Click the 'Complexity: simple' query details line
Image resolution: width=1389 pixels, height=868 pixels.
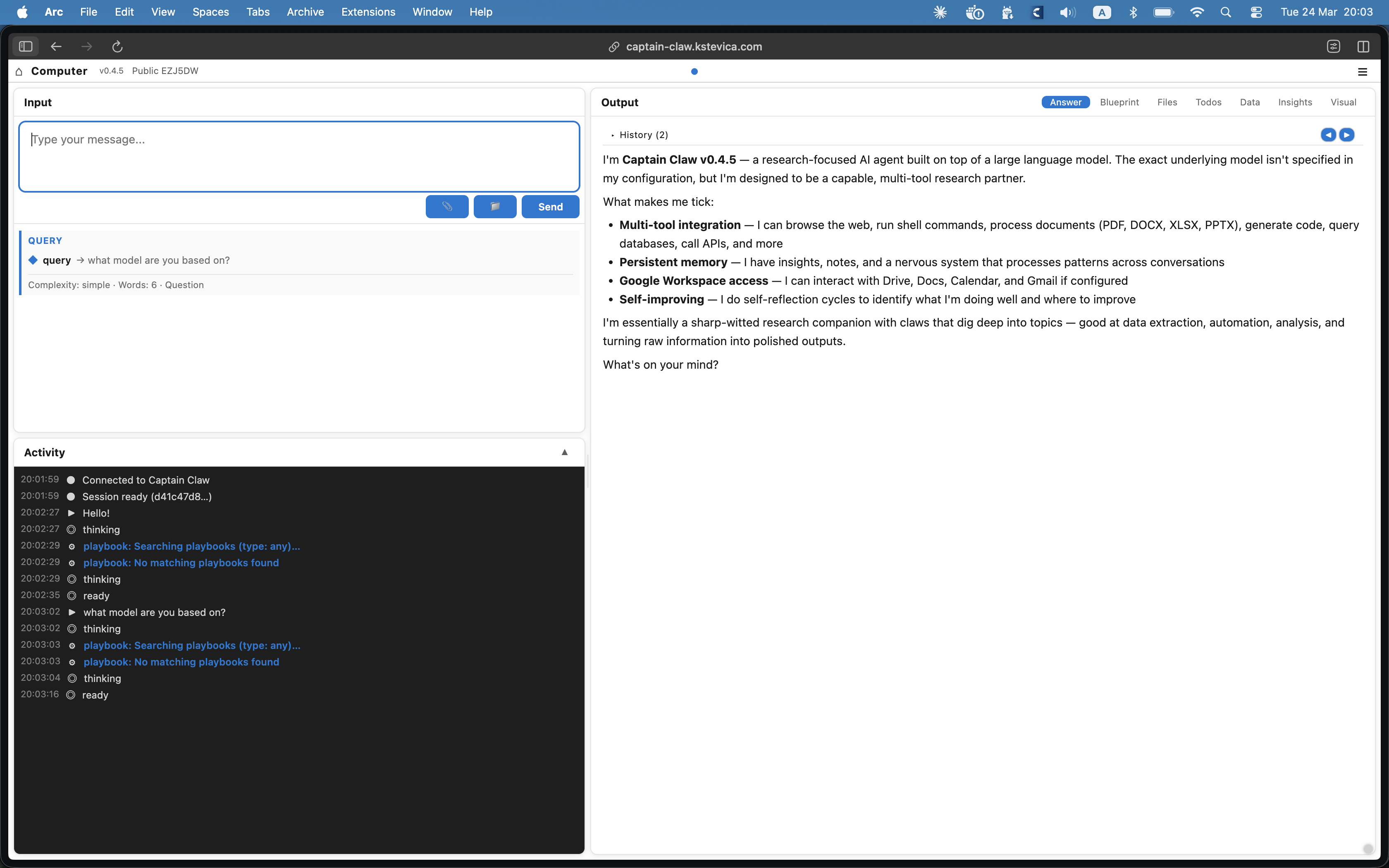point(116,285)
